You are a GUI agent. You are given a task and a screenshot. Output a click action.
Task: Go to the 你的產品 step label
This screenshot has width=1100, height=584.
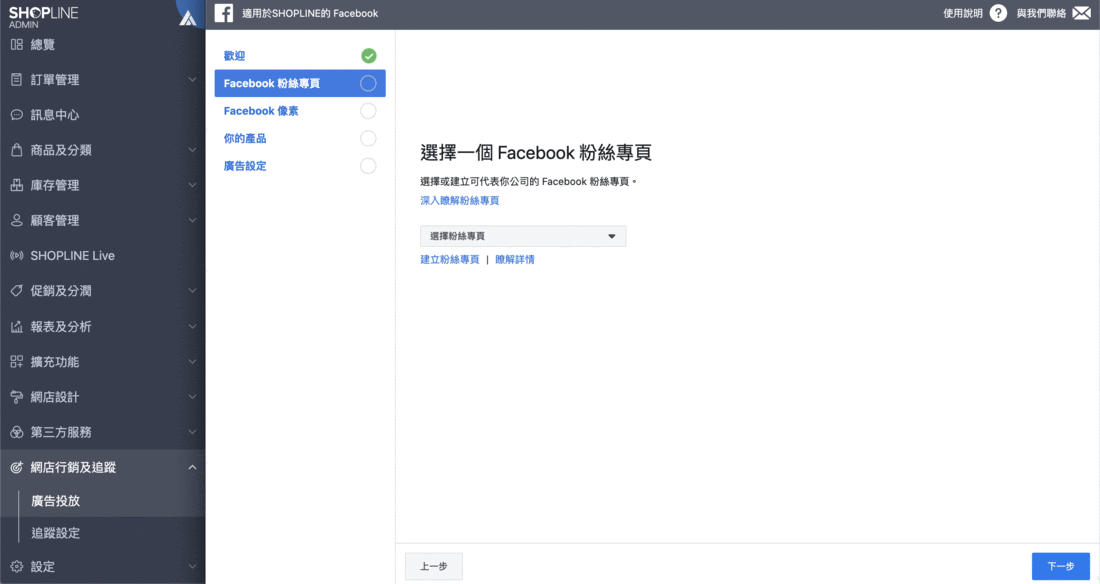245,138
